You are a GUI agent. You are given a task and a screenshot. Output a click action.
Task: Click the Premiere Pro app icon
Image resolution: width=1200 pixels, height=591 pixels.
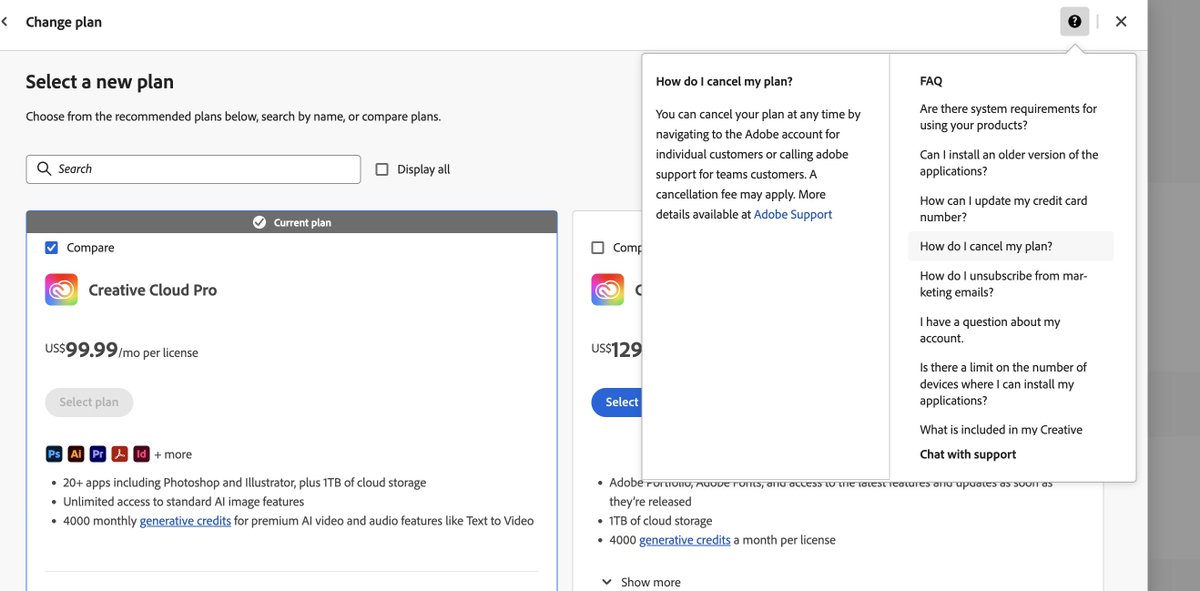point(98,453)
